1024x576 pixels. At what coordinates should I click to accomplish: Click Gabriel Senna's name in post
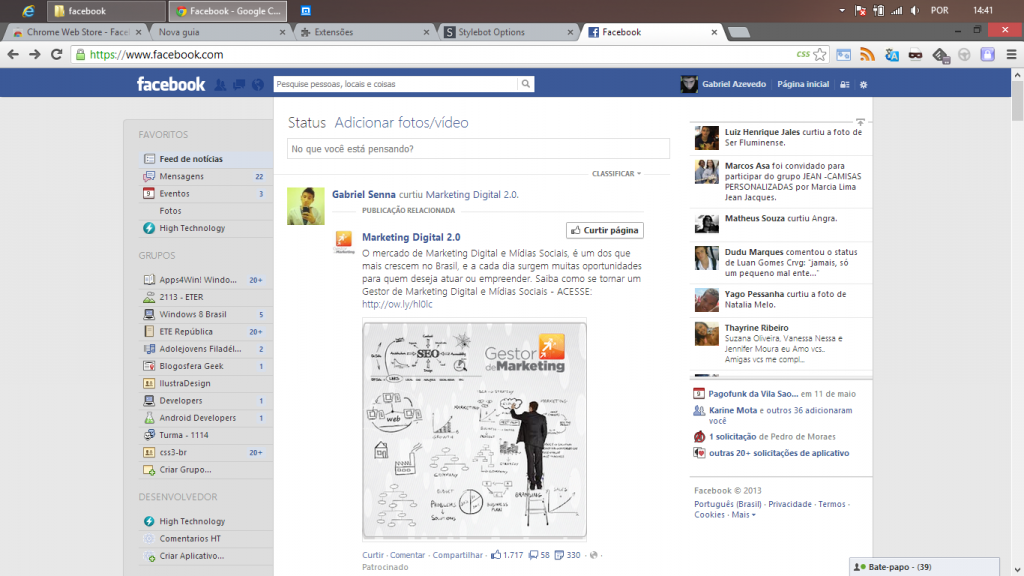(x=364, y=195)
